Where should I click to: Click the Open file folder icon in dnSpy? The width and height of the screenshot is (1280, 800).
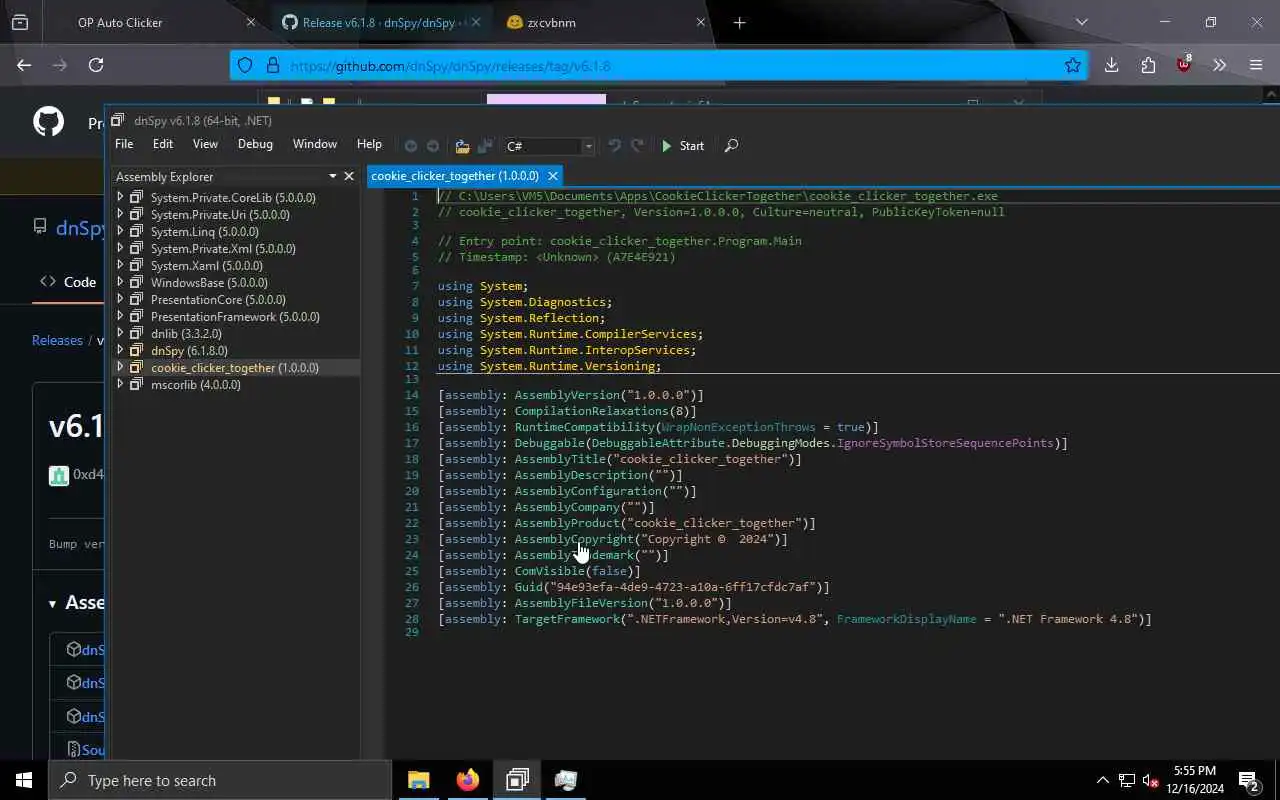[x=462, y=146]
